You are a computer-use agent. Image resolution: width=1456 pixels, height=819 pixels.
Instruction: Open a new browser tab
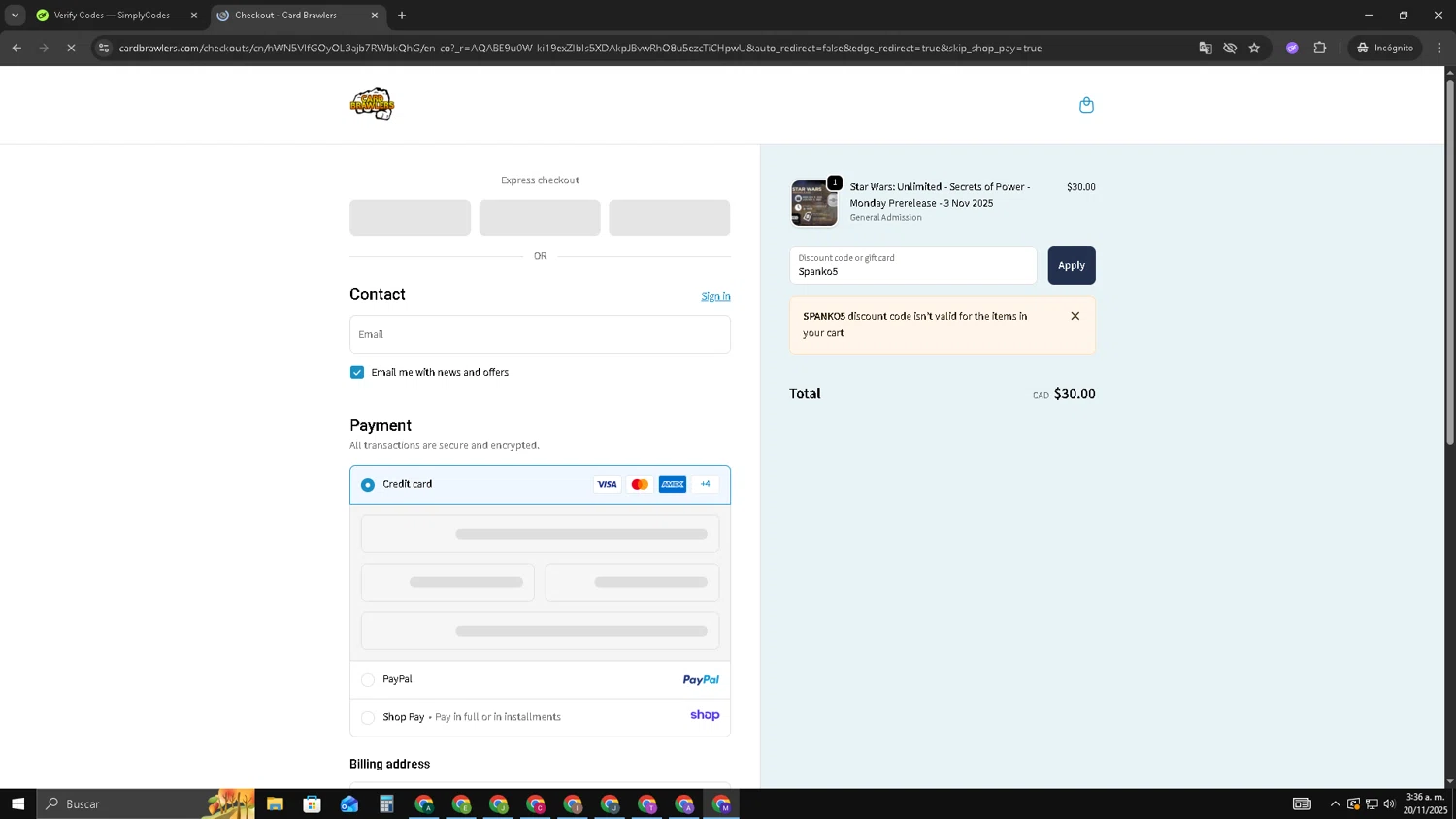click(x=402, y=15)
